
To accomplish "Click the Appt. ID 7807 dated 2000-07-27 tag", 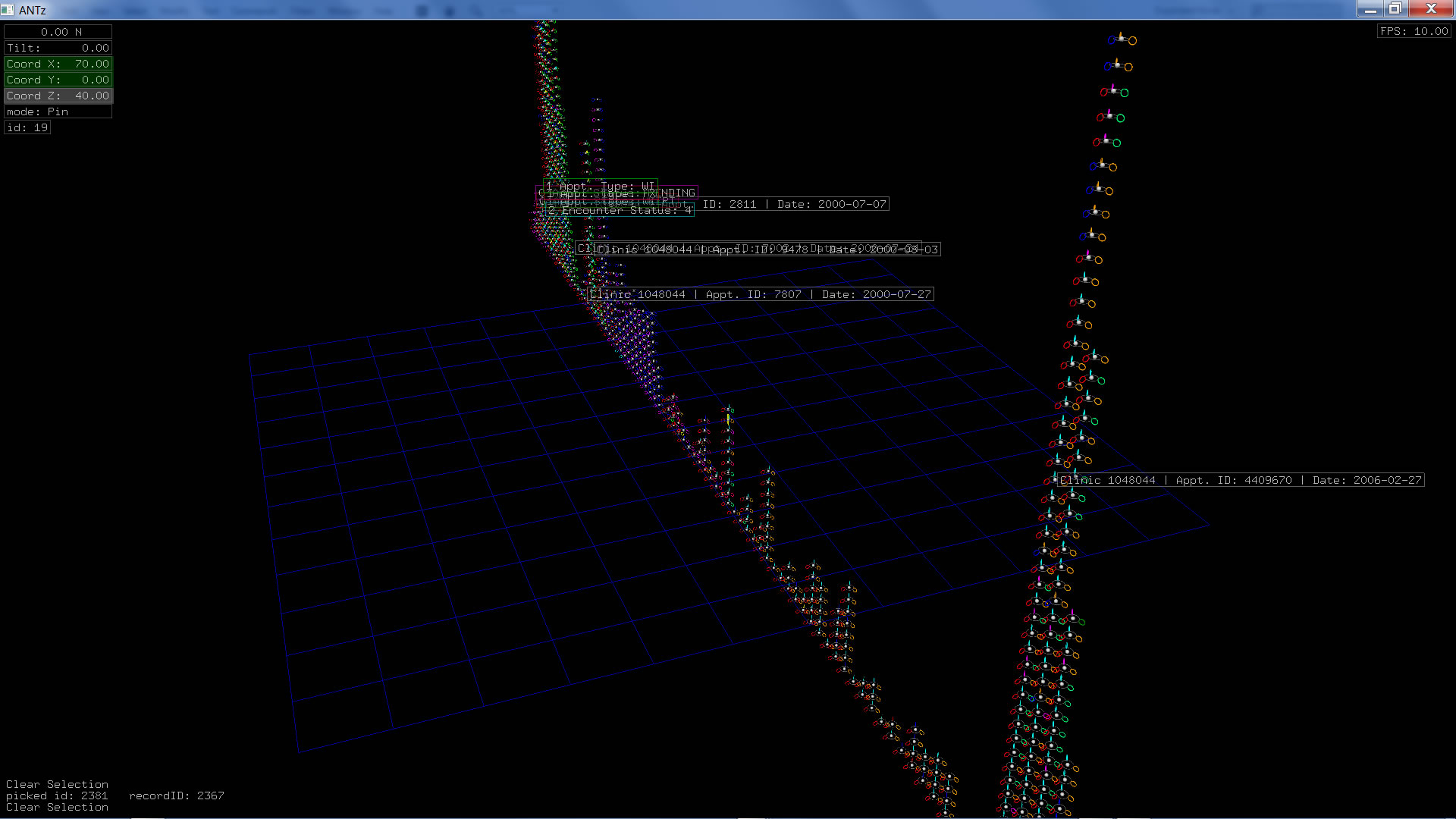I will pos(761,294).
